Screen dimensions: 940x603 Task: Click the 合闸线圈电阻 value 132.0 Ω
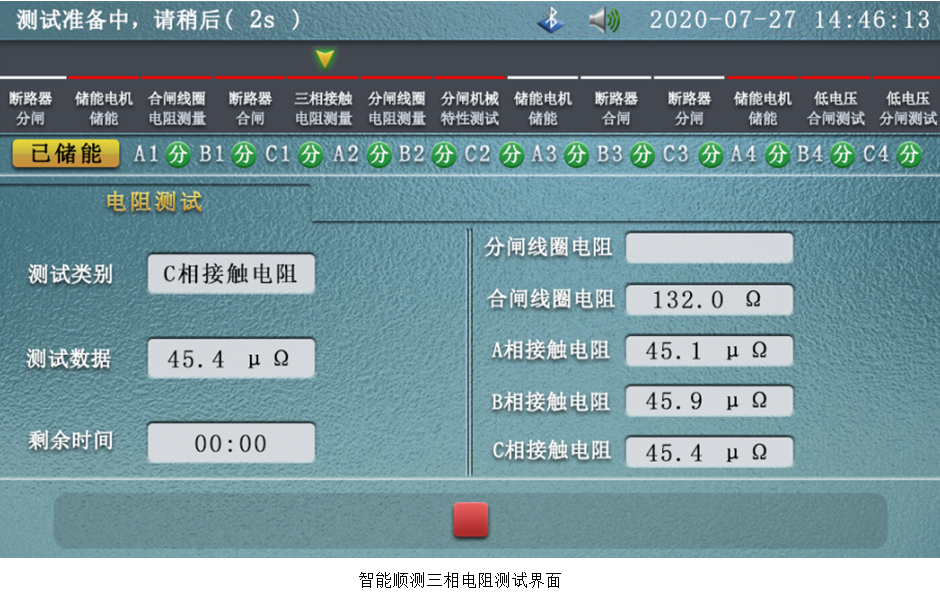[x=709, y=299]
